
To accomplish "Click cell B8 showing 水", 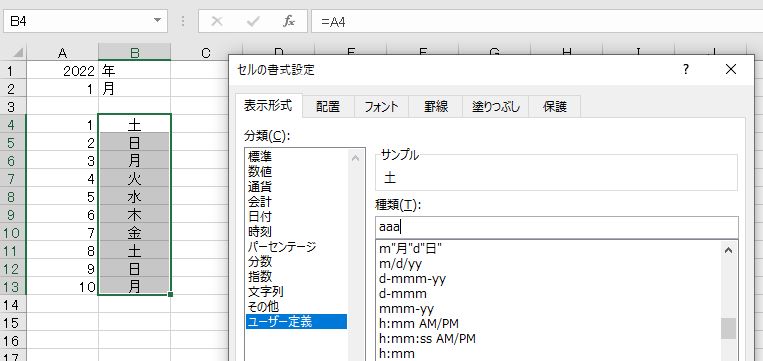I will pyautogui.click(x=135, y=197).
